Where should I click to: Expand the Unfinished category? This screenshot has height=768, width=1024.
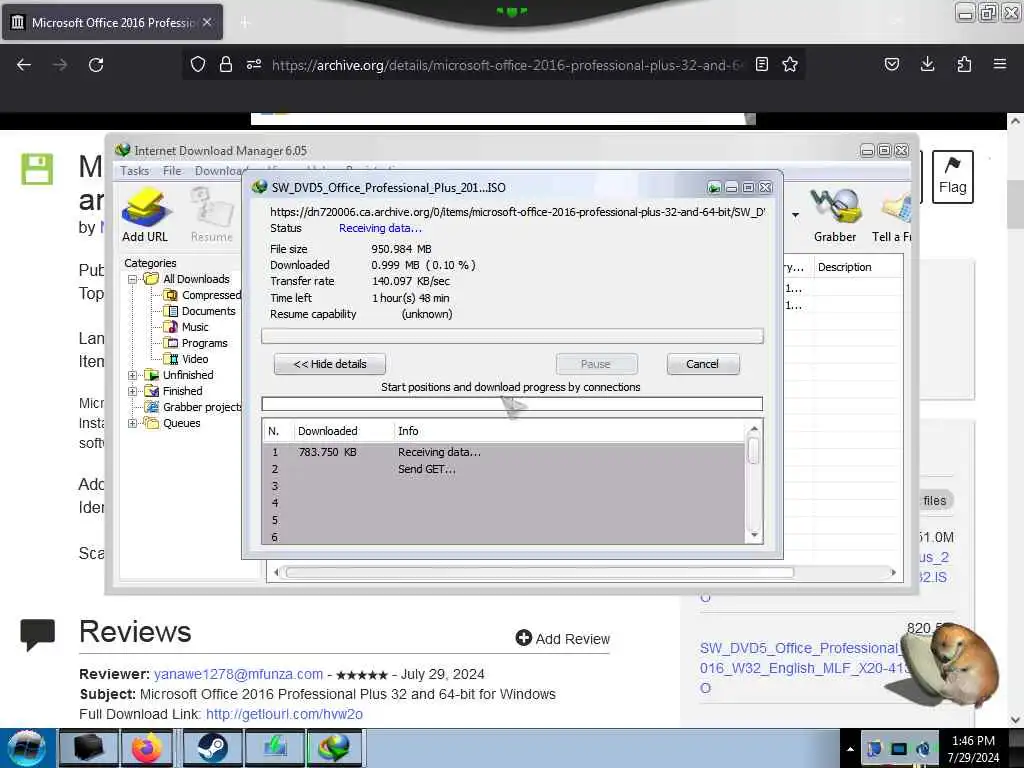pyautogui.click(x=133, y=375)
